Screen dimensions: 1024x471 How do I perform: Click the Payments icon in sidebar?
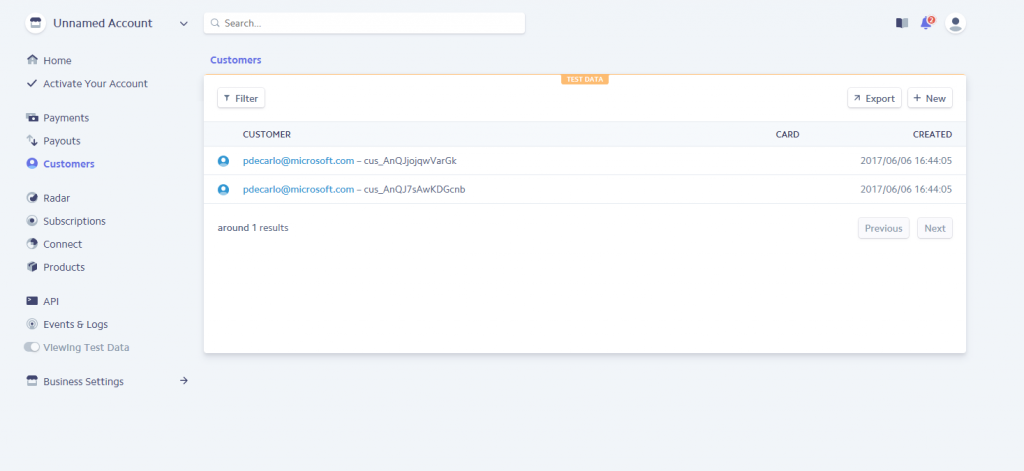[32, 118]
